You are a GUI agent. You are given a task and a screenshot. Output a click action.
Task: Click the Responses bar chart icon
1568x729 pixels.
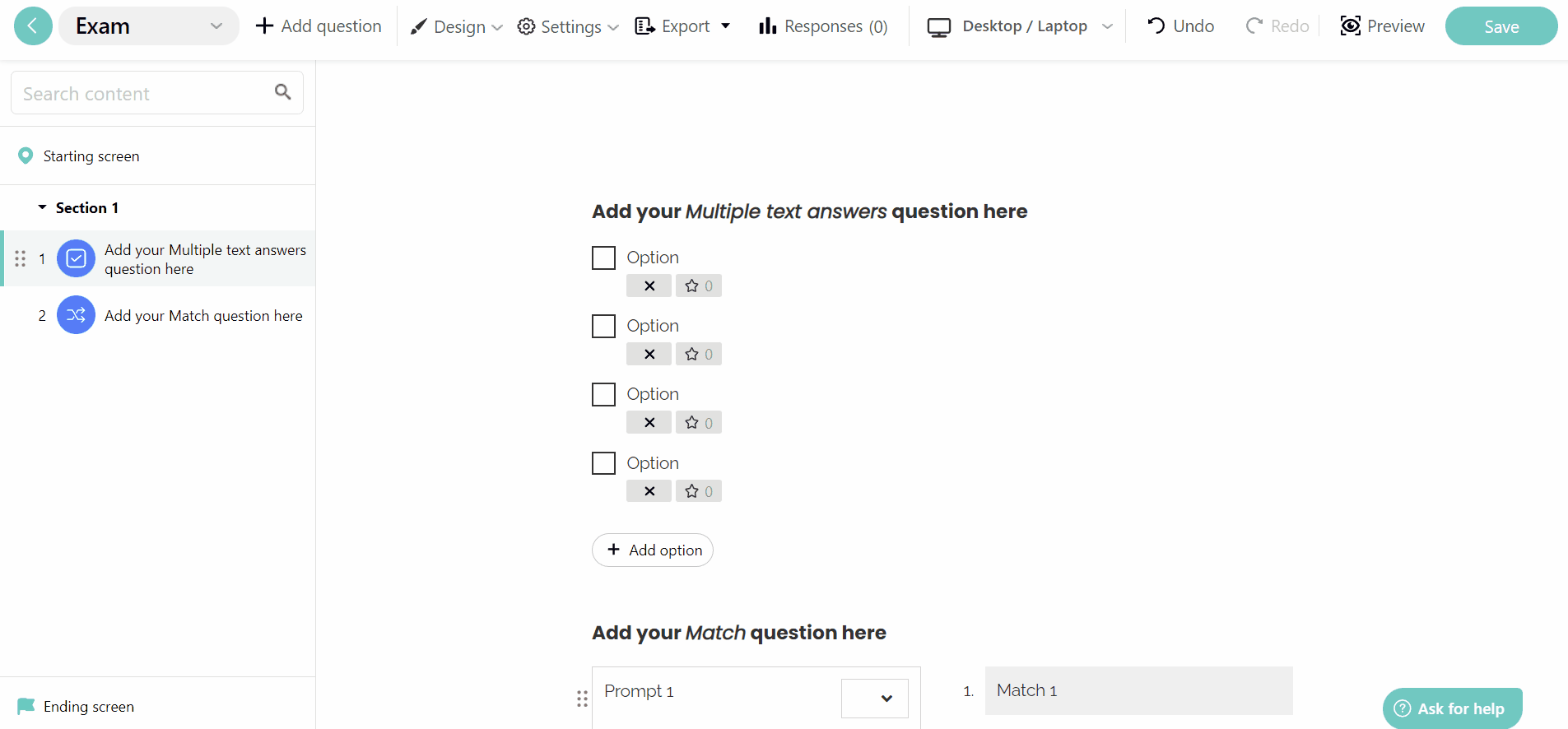click(x=767, y=26)
